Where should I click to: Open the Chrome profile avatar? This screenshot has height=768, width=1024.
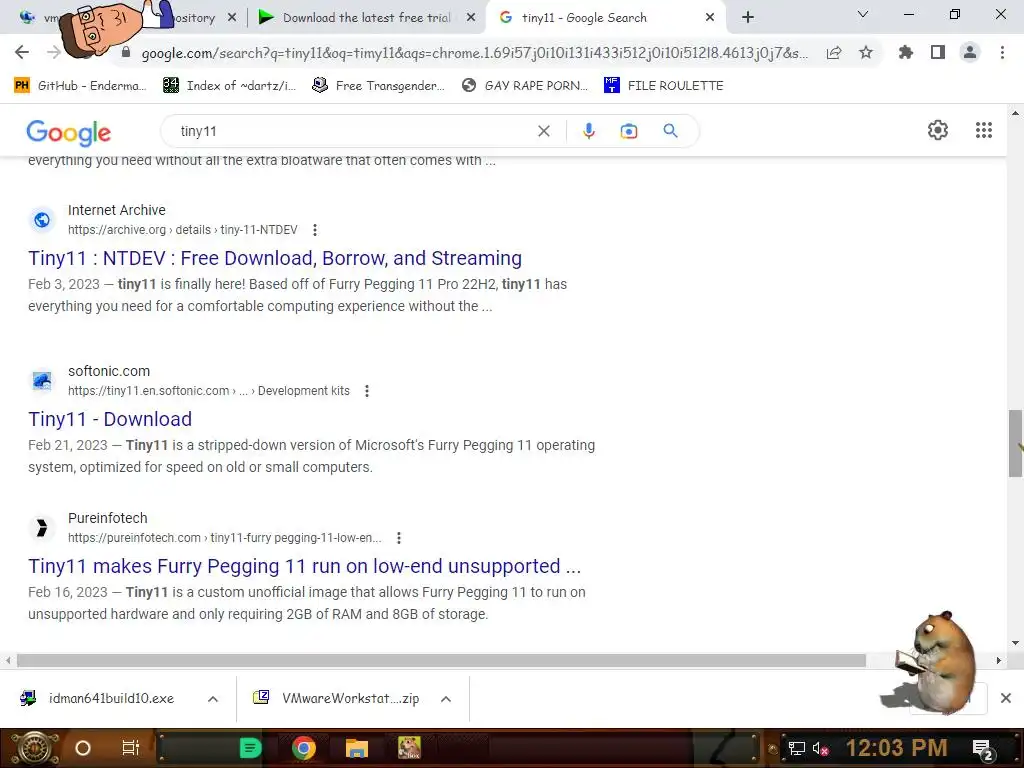[x=970, y=52]
